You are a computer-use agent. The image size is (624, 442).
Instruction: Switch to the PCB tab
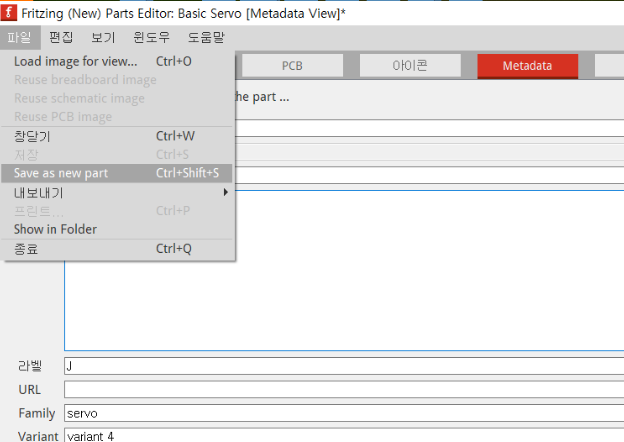tap(292, 66)
